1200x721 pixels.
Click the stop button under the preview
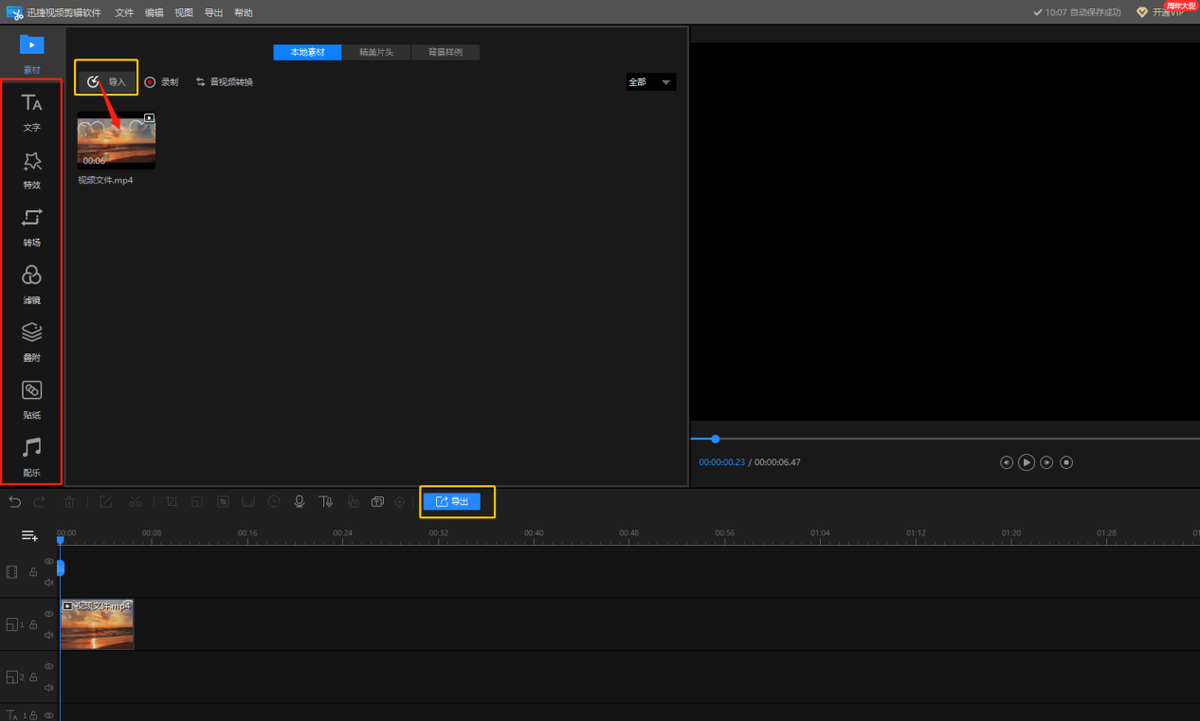[x=1066, y=462]
